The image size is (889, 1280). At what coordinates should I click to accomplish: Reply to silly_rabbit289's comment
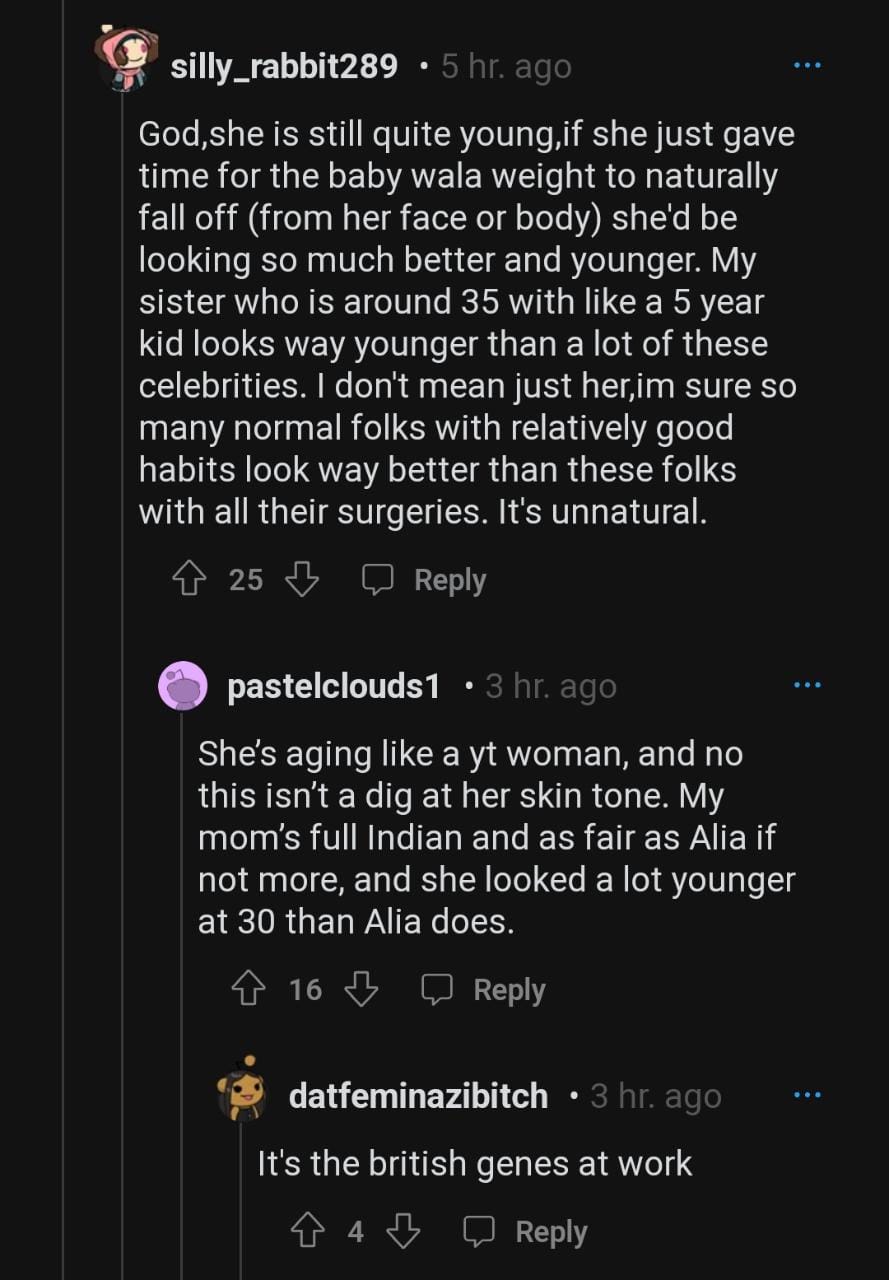click(x=424, y=579)
